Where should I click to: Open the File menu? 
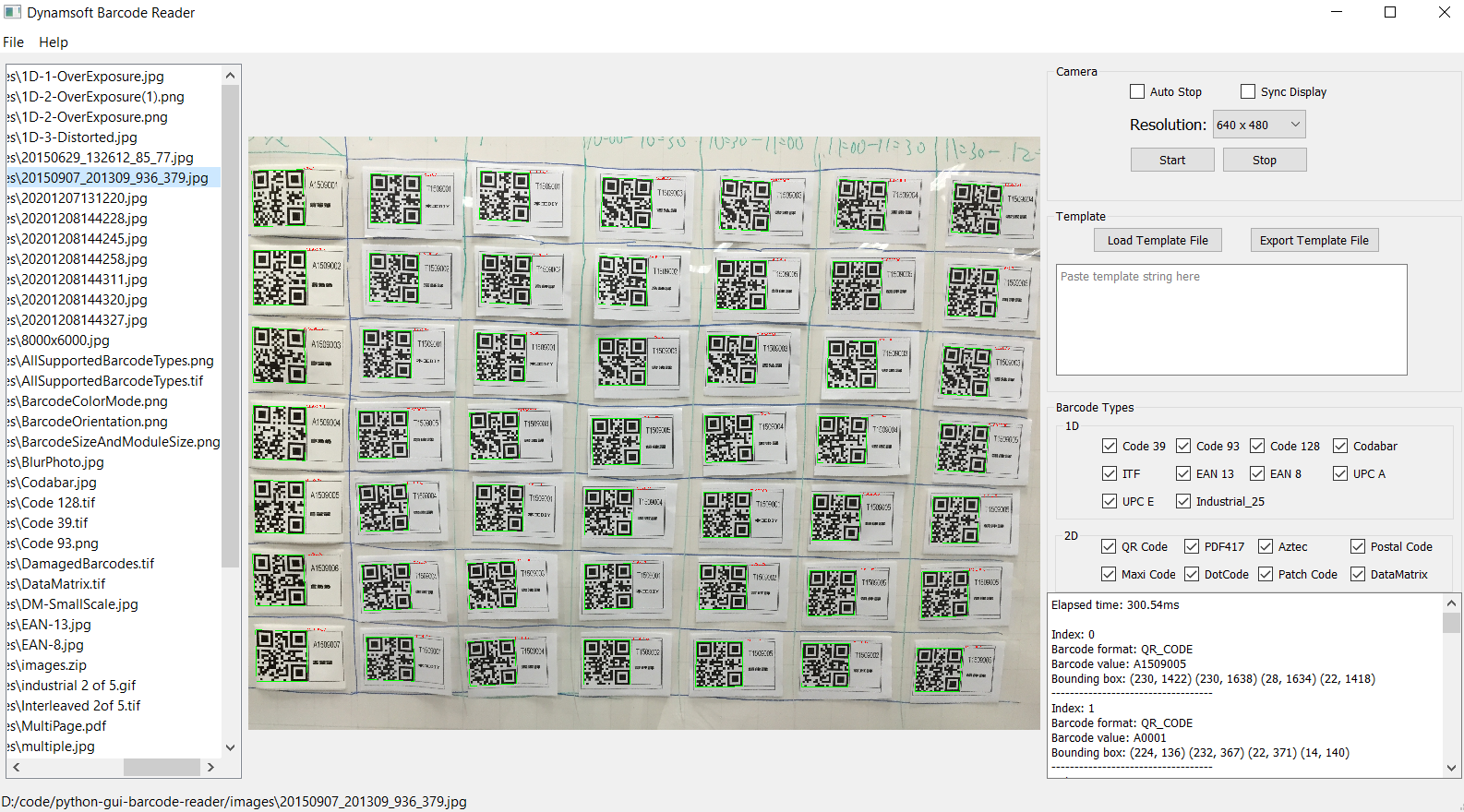point(14,42)
